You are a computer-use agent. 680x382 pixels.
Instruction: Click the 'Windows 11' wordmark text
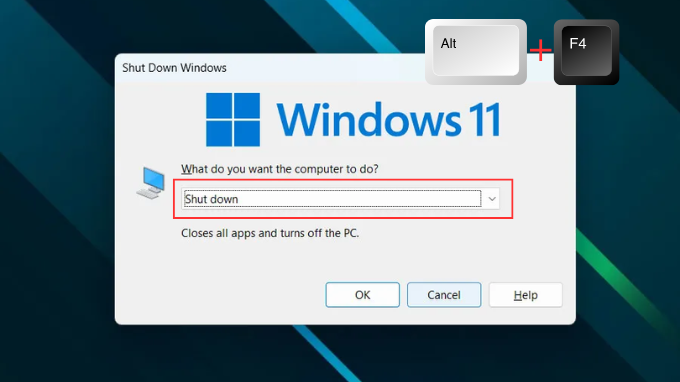(x=389, y=120)
